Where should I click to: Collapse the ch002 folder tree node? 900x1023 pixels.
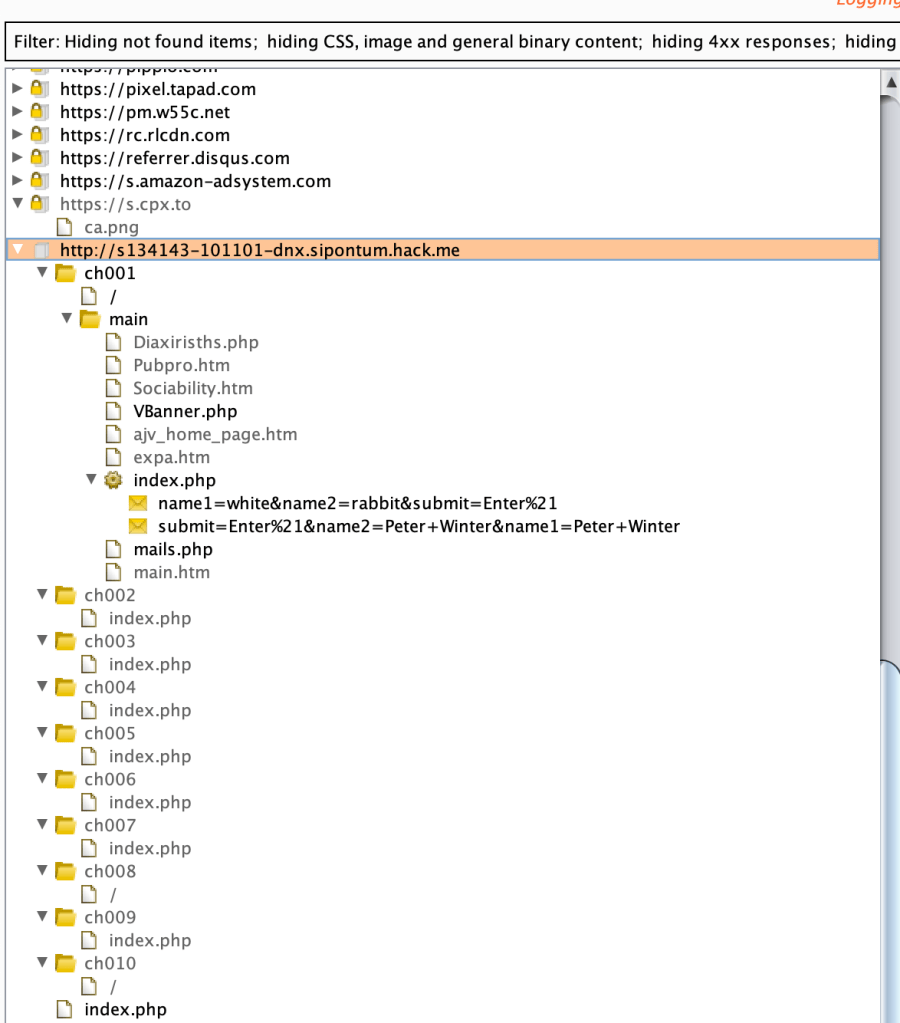point(42,596)
